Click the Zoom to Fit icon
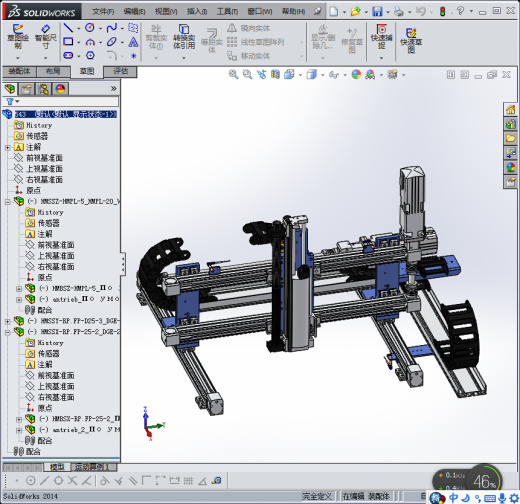The image size is (520, 504). click(x=233, y=74)
